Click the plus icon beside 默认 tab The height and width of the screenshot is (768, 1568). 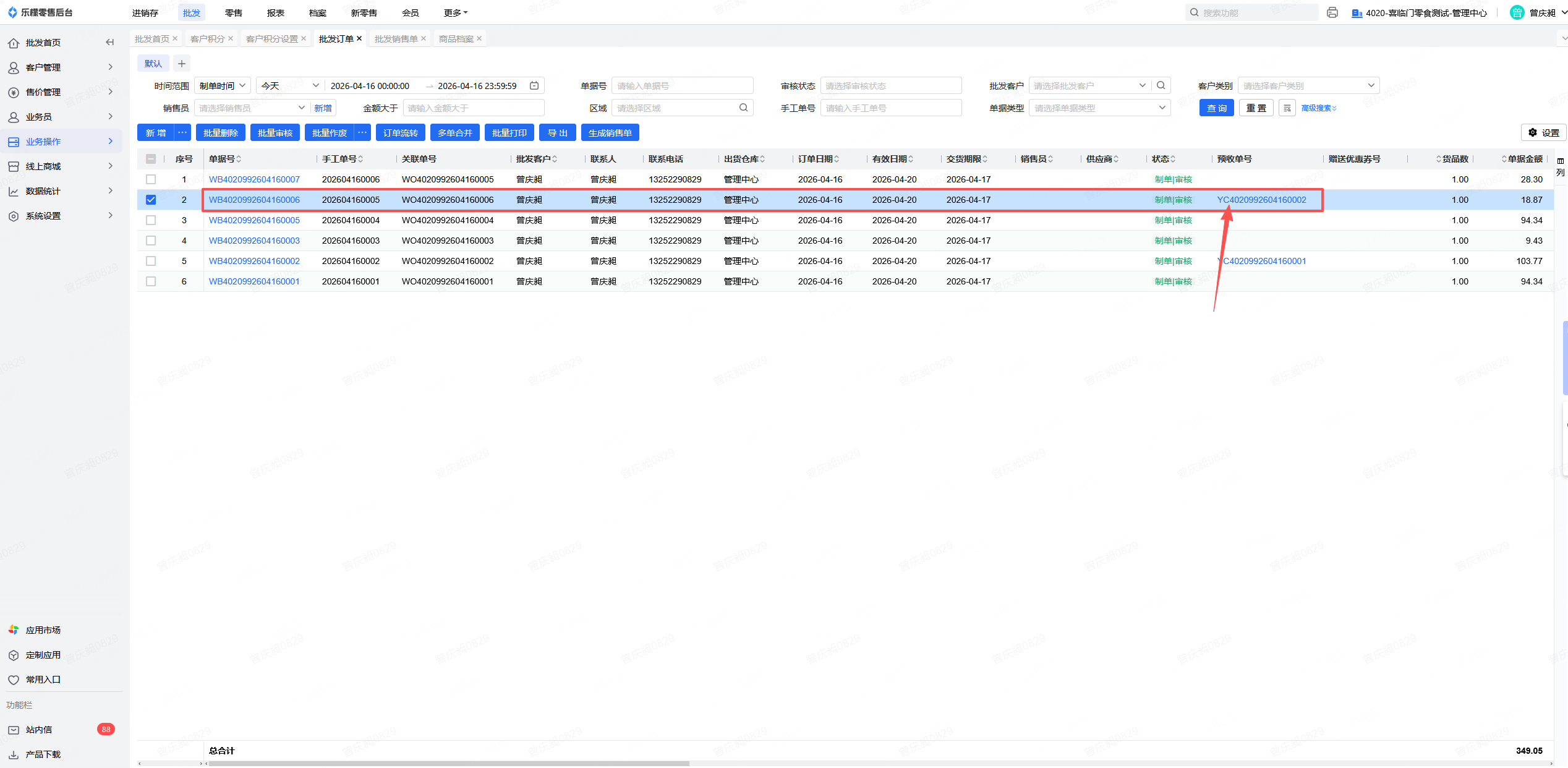pyautogui.click(x=182, y=63)
